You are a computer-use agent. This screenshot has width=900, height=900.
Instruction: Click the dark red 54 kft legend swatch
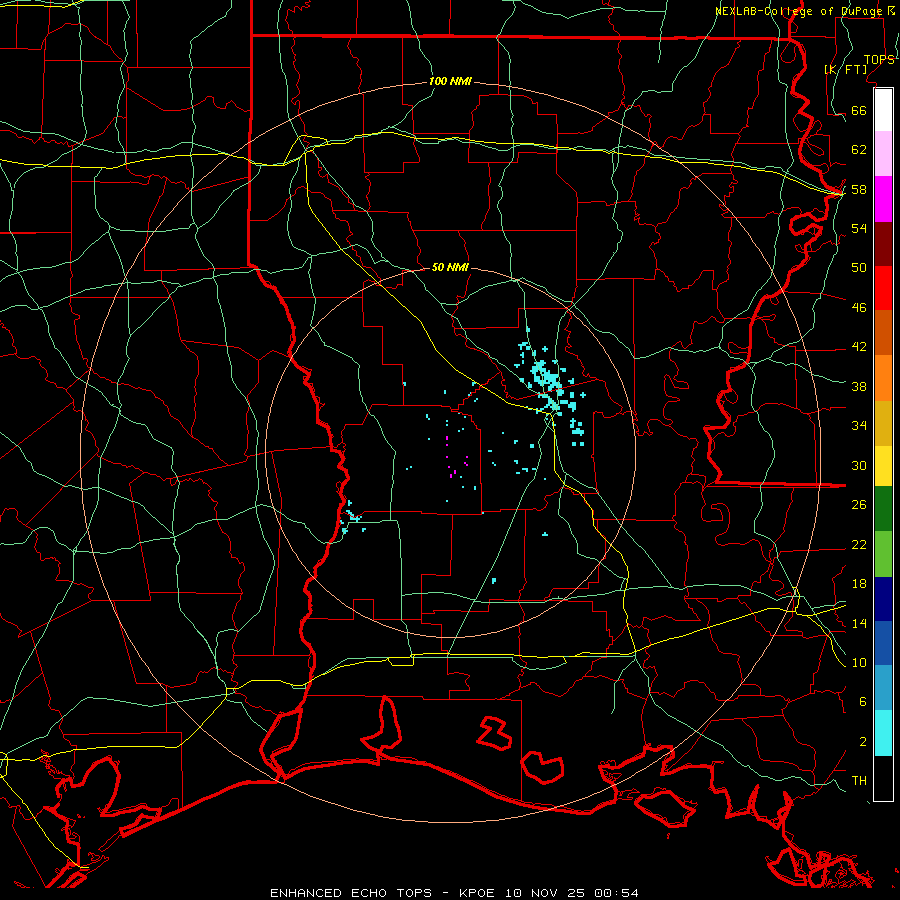coord(883,244)
